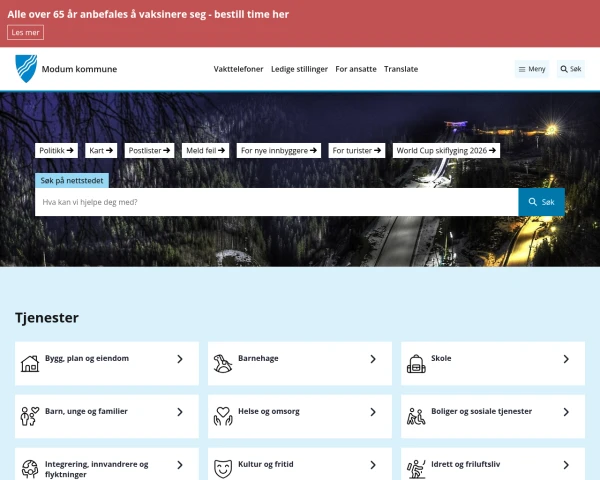Click the theatre mask icon for Kultur og fritid
This screenshot has width=600, height=480.
click(223, 469)
